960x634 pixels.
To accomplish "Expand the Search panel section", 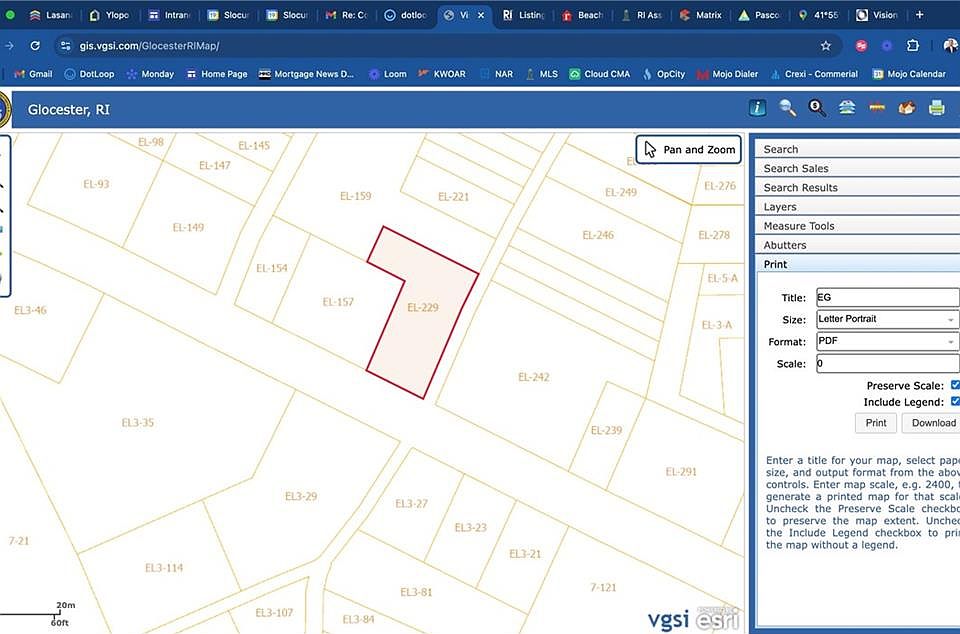I will [857, 149].
